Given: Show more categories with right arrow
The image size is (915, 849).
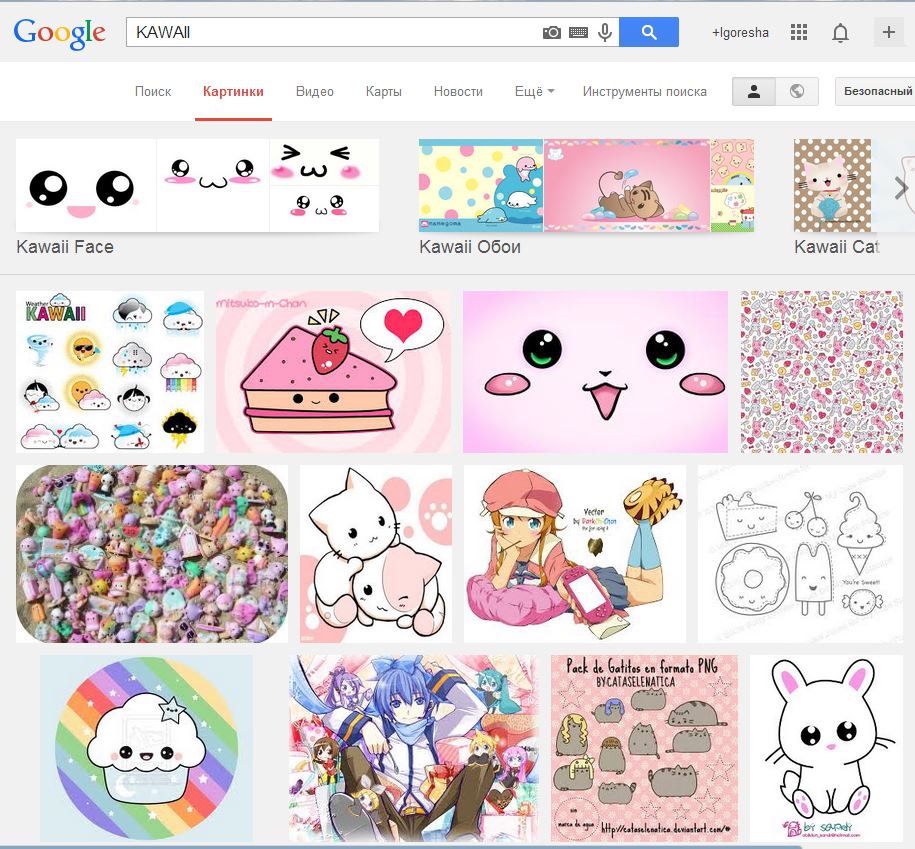Looking at the screenshot, I should tap(901, 188).
